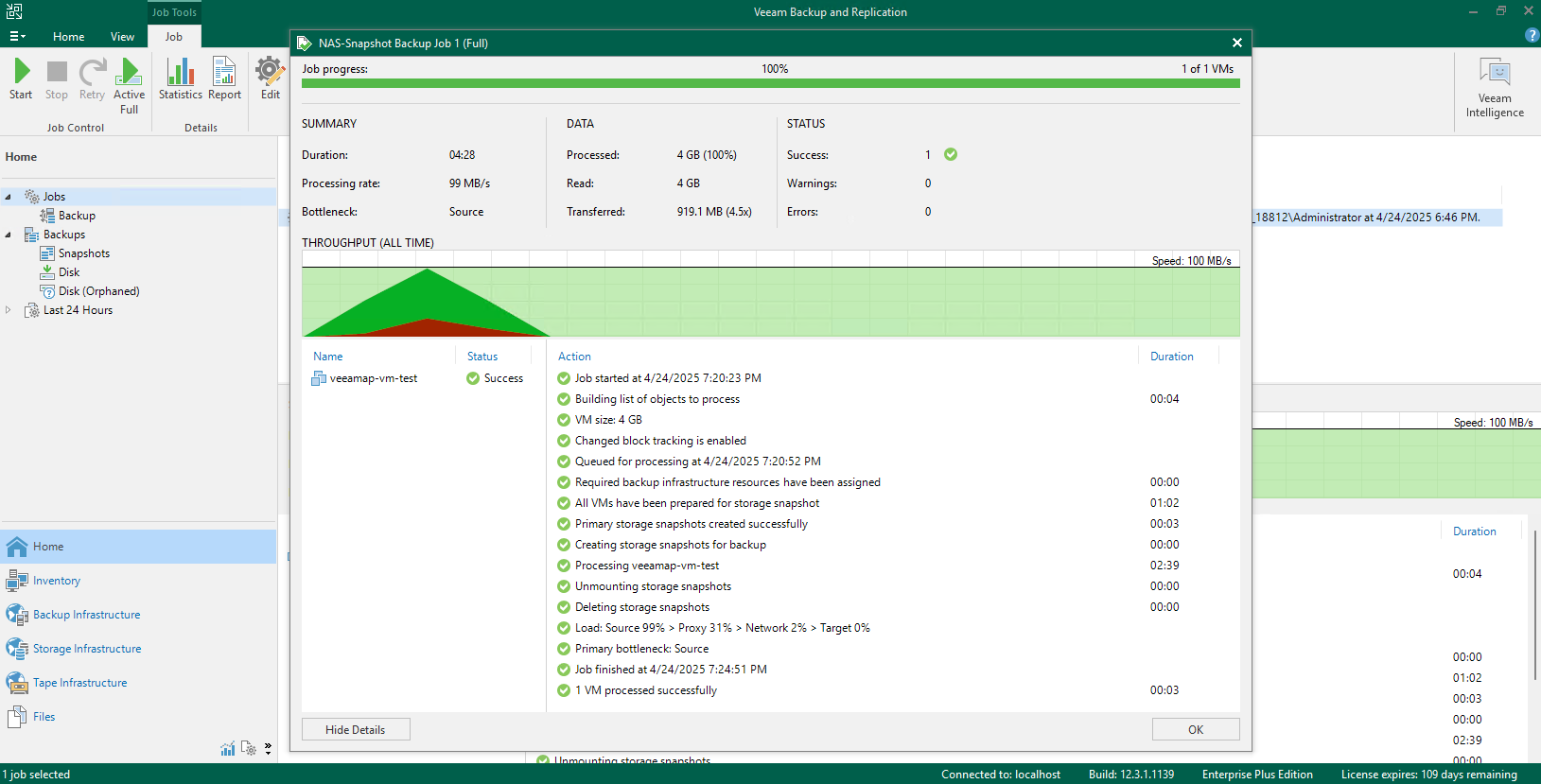Select the Jobs tree node
1541x784 pixels.
tap(54, 197)
